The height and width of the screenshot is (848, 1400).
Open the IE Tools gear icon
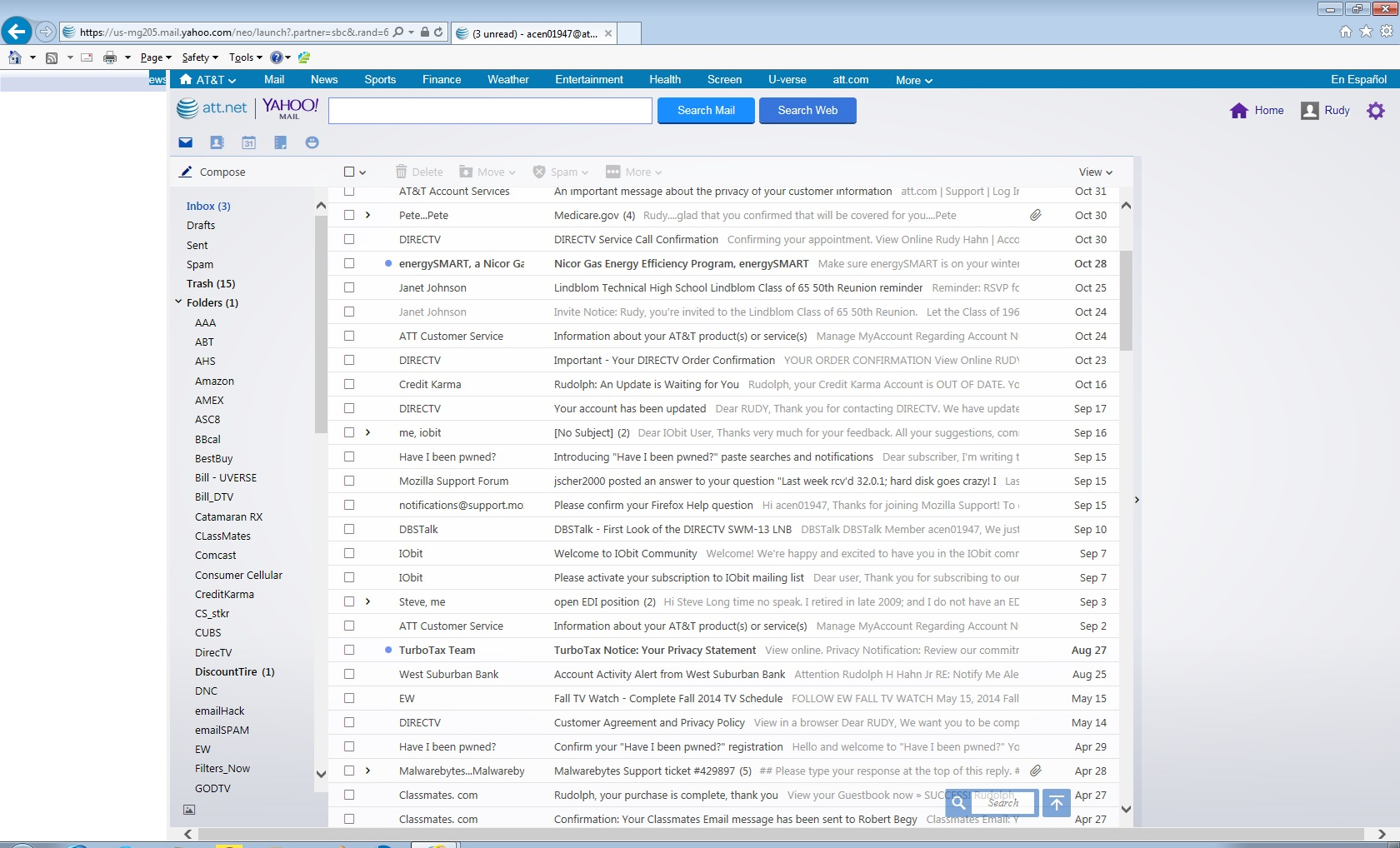click(x=1387, y=32)
